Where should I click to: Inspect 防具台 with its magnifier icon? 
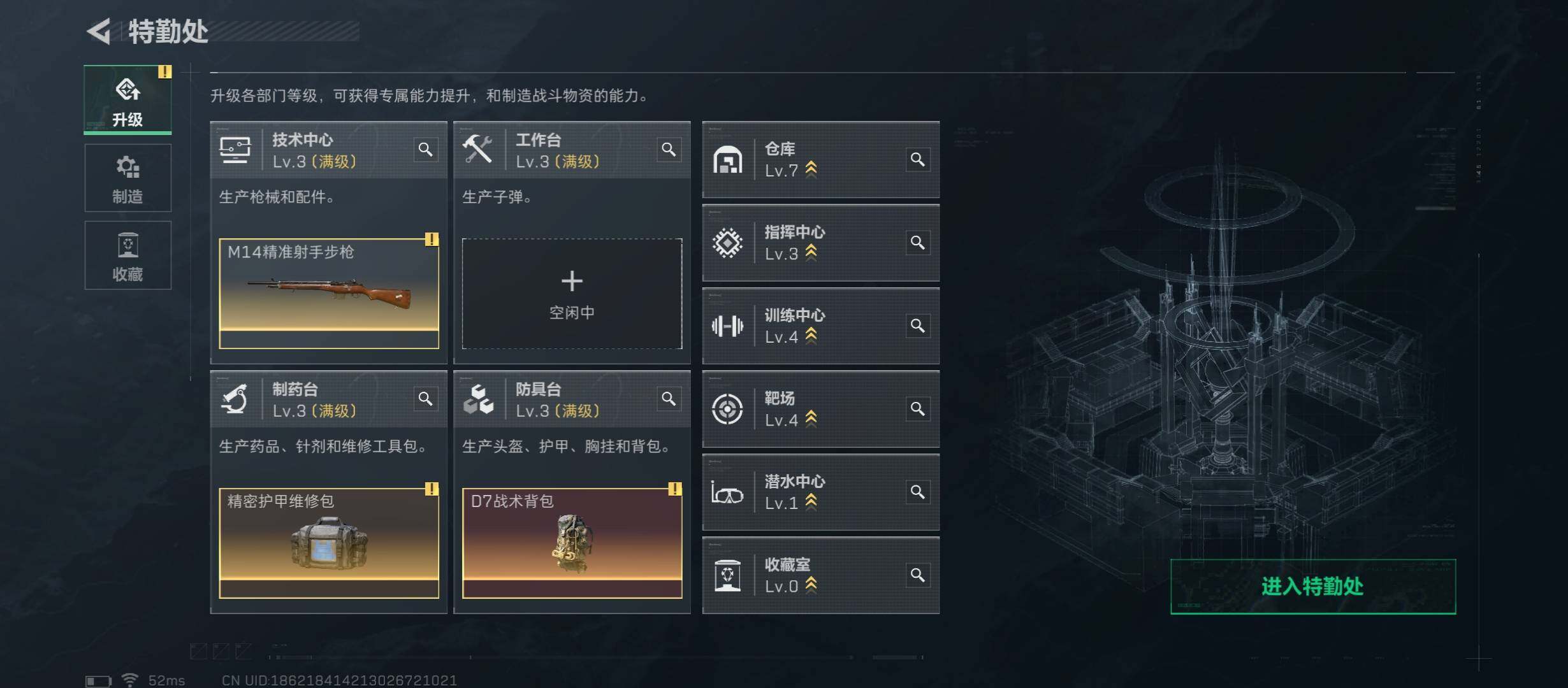pyautogui.click(x=669, y=399)
